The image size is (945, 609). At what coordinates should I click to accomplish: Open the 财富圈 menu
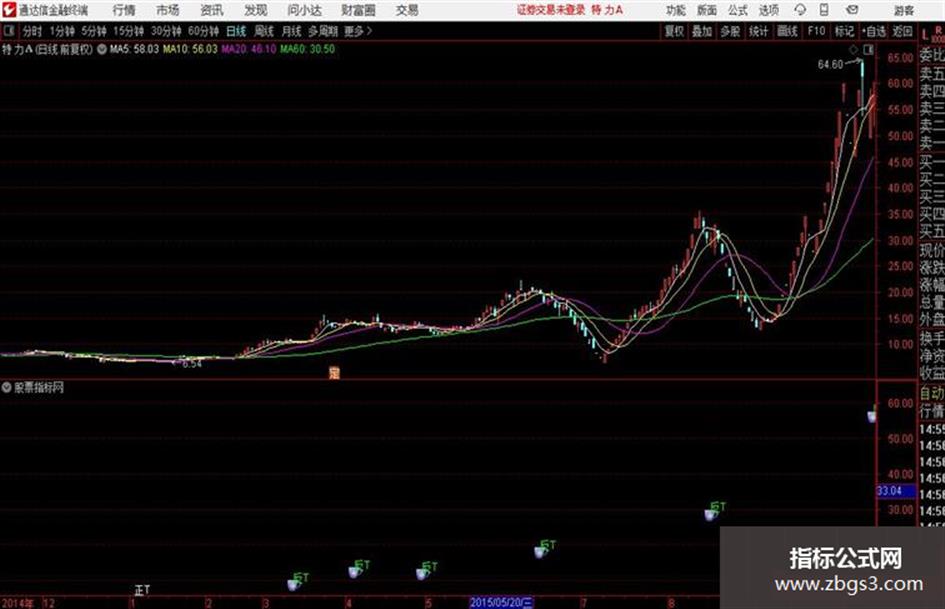[358, 10]
